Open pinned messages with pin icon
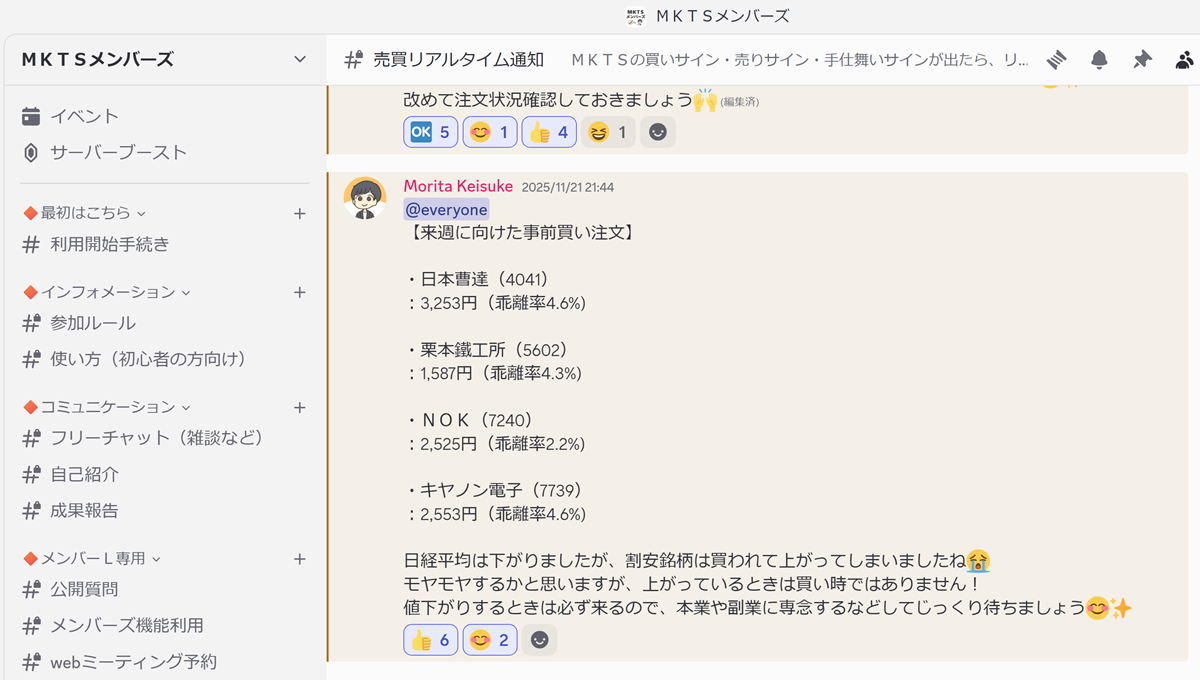Screen dimensions: 1200x680 point(1142,60)
